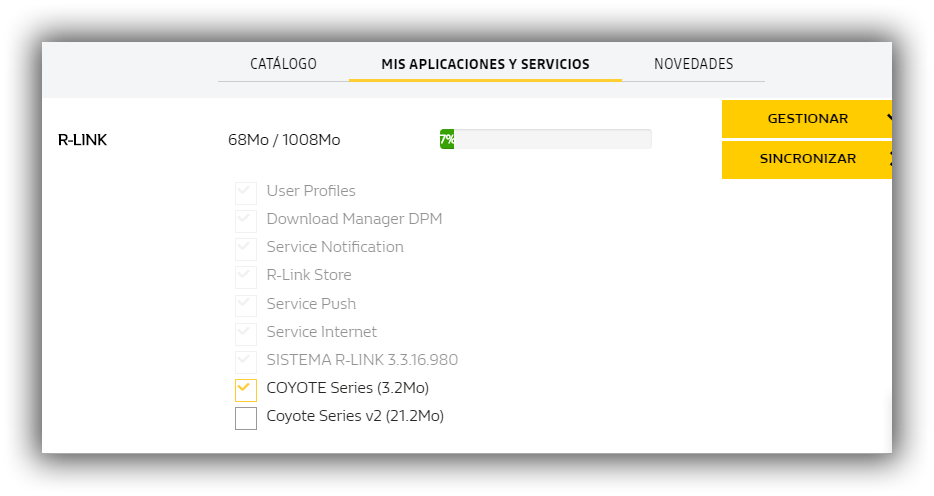The width and height of the screenshot is (934, 496).
Task: Toggle the R-Link Store checkbox
Action: [x=246, y=276]
